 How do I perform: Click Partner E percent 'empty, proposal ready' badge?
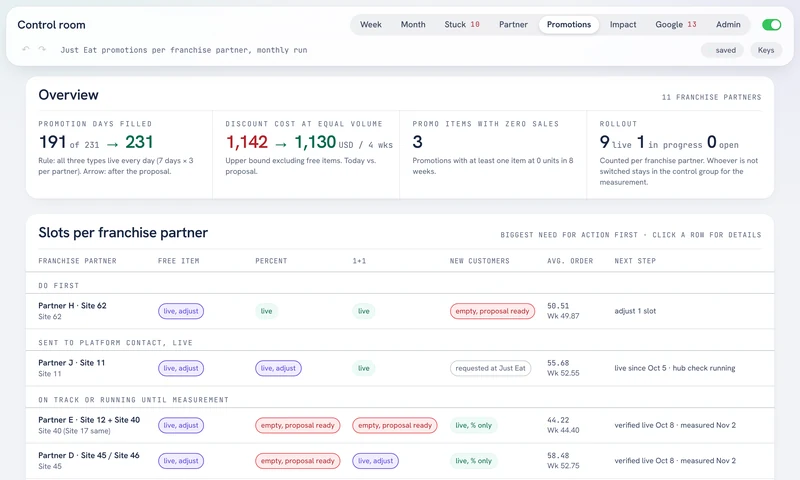[x=297, y=425]
